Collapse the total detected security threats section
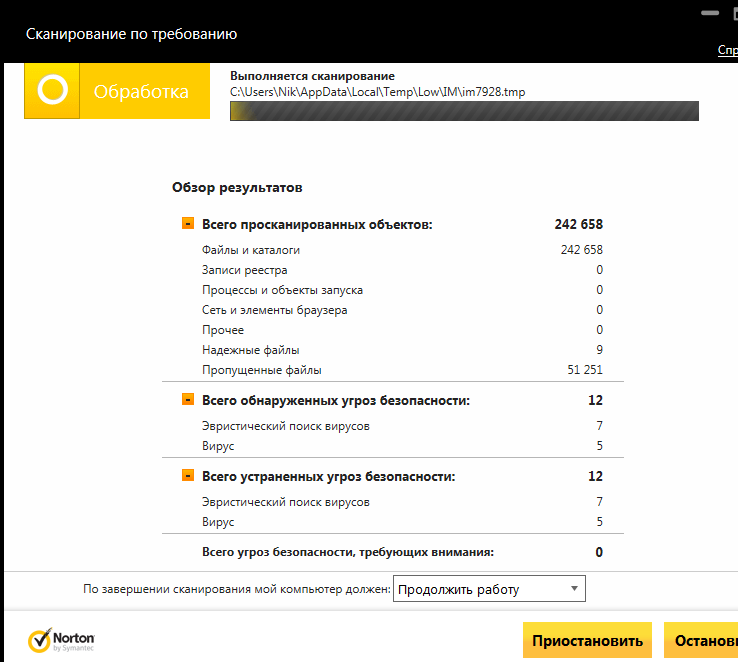 [188, 399]
